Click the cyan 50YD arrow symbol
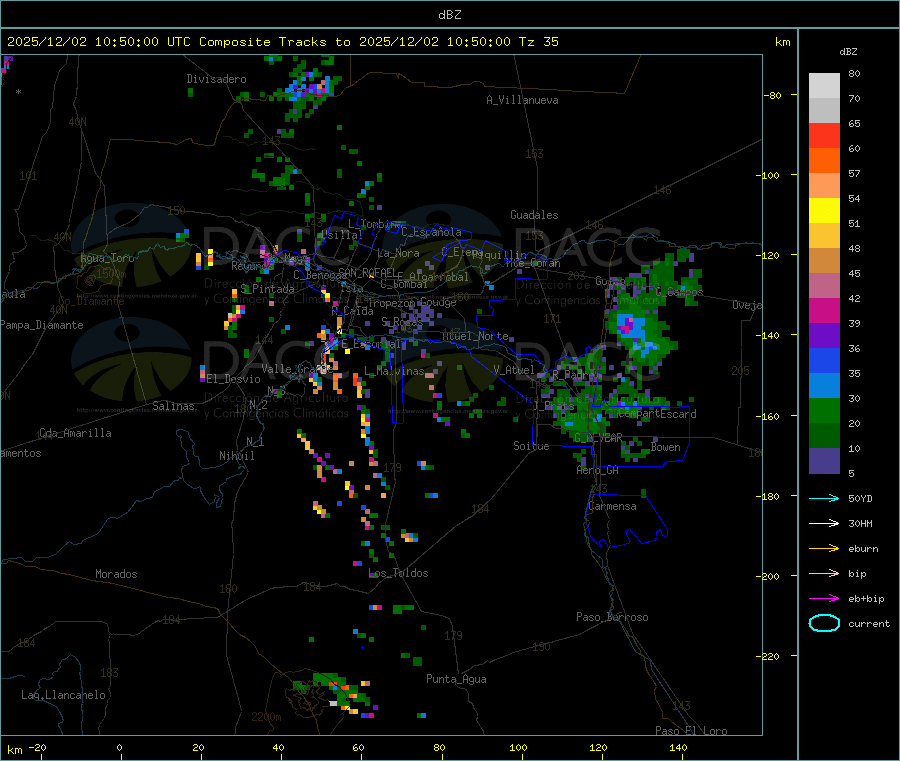This screenshot has height=761, width=900. click(x=824, y=498)
